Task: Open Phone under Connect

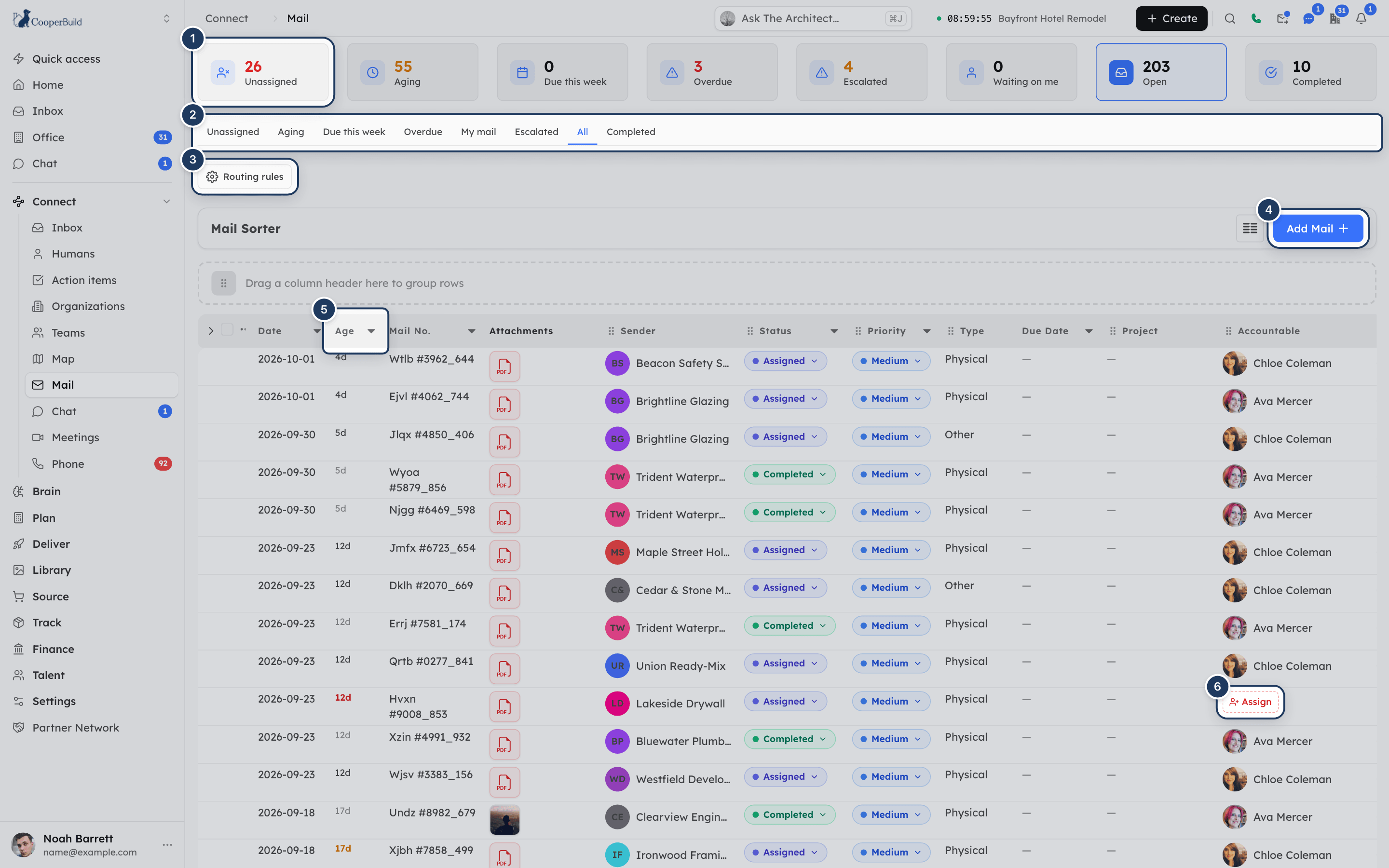Action: (x=68, y=464)
